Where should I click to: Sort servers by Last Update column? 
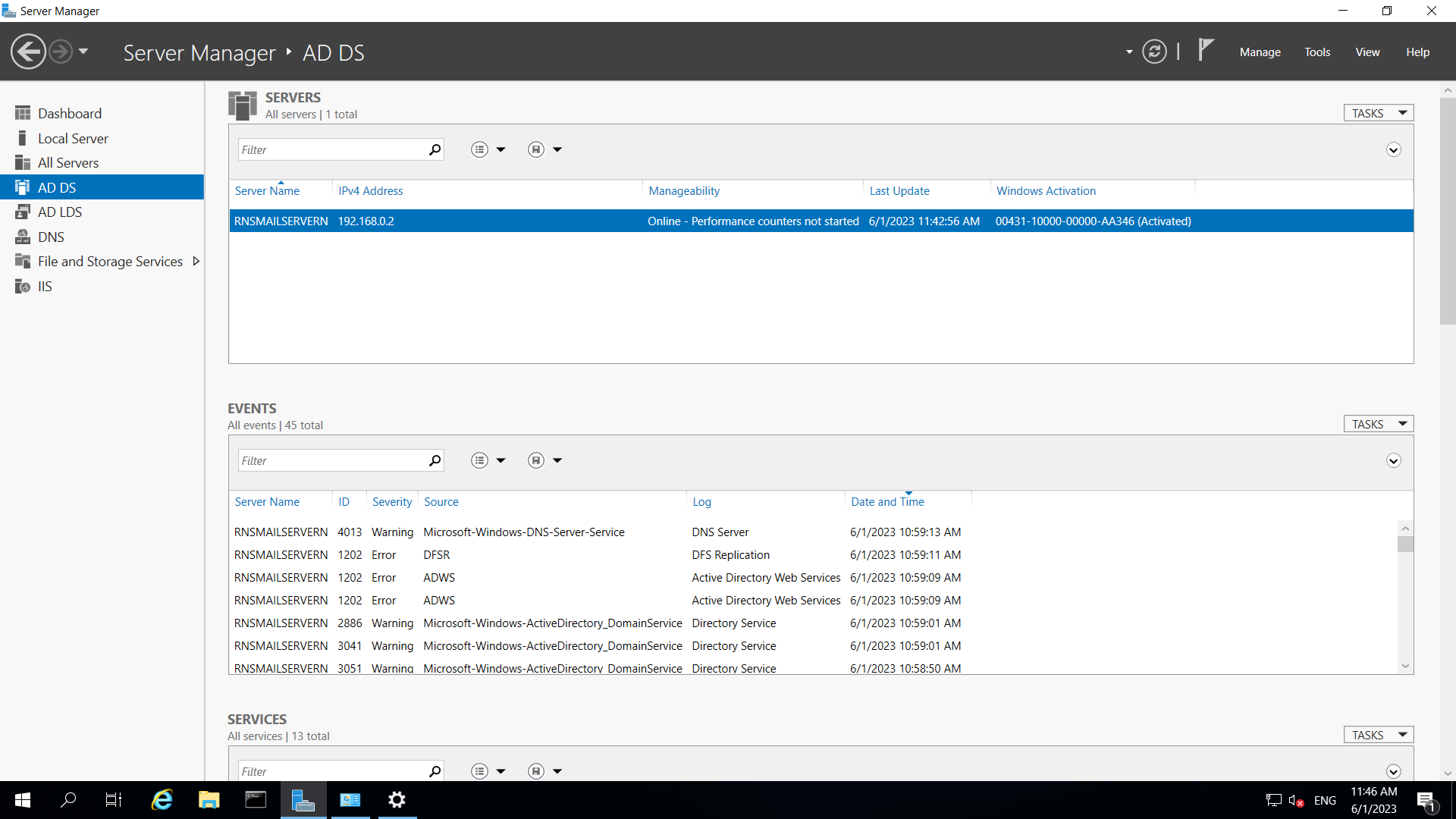899,191
